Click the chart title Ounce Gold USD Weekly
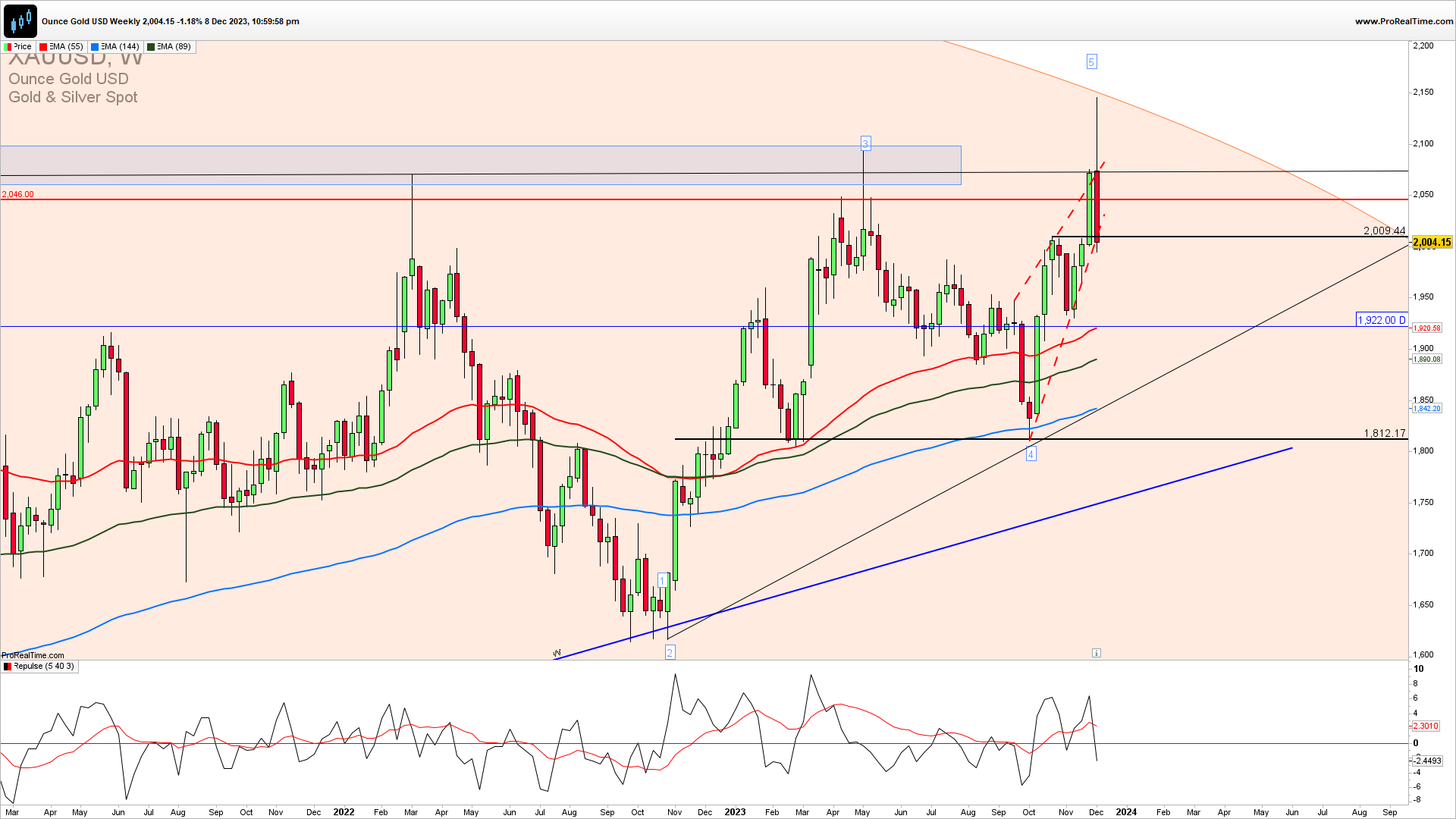 click(x=90, y=21)
